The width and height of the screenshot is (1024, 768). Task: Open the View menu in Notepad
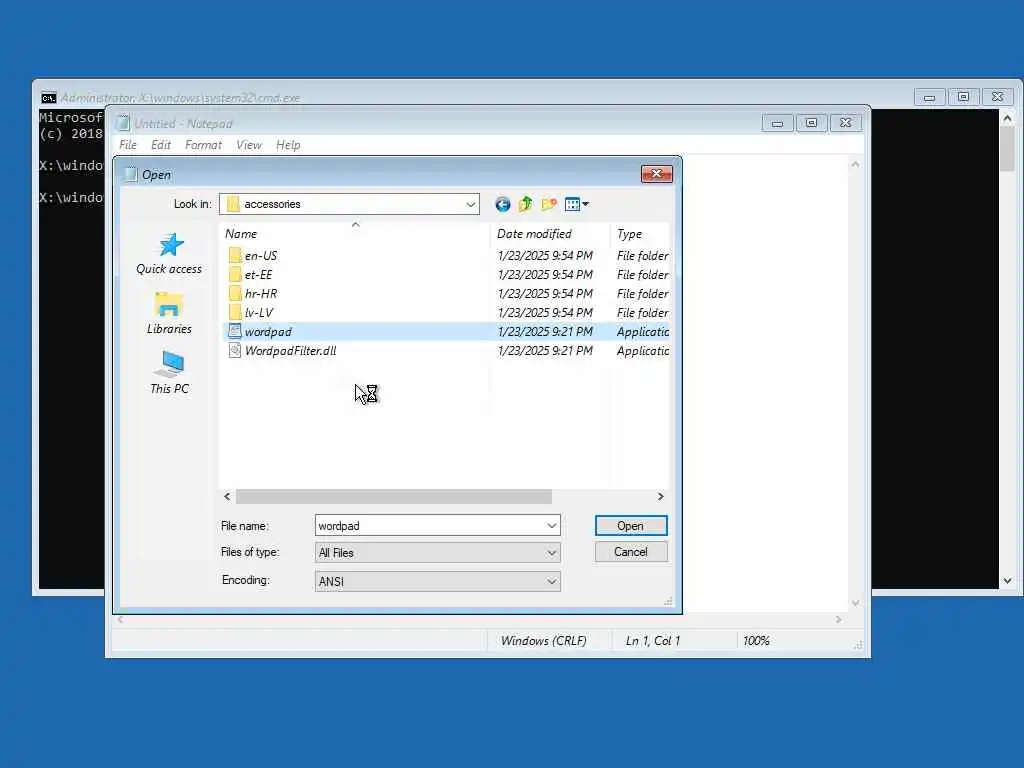click(249, 145)
